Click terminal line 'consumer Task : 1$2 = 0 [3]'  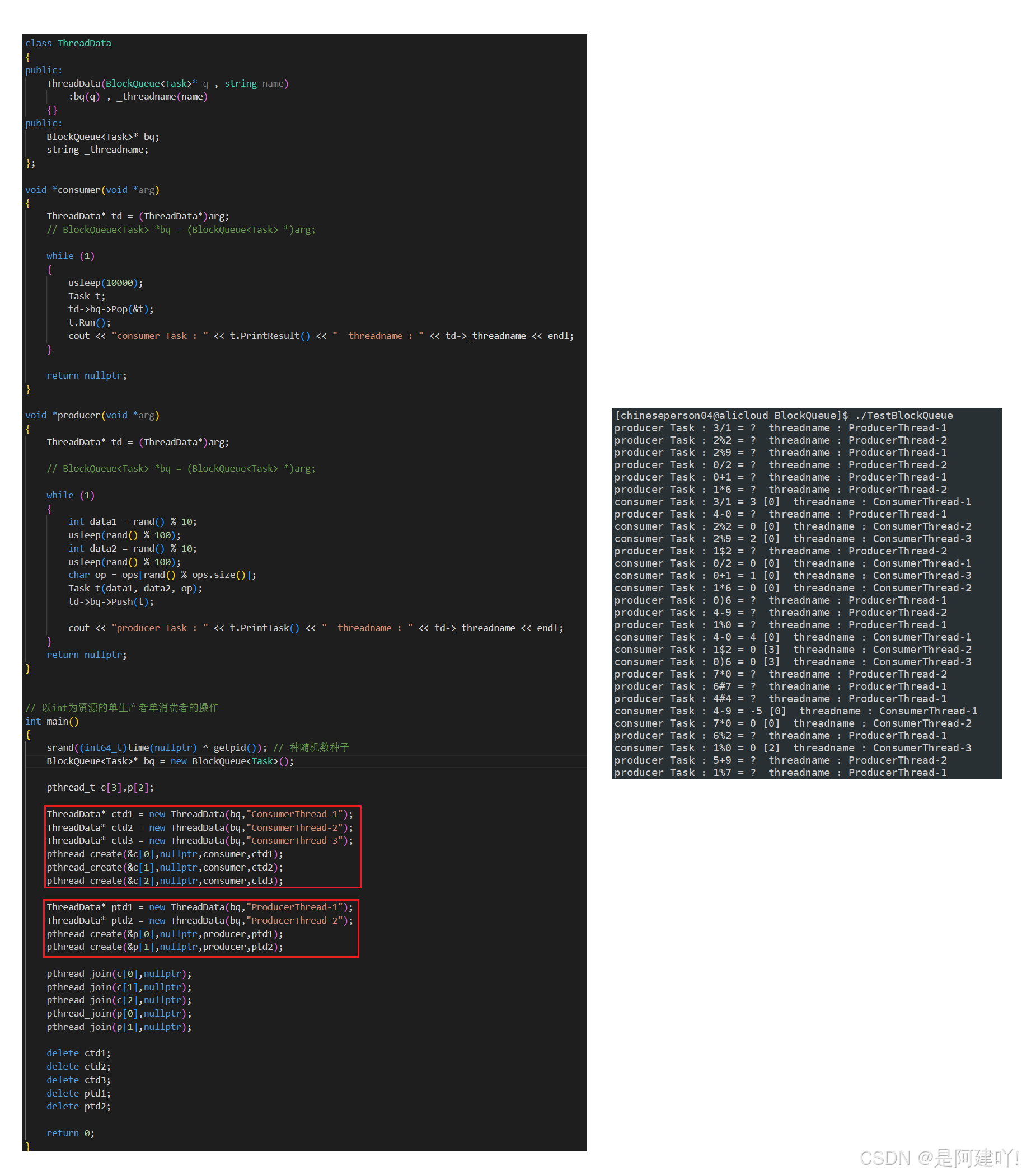pyautogui.click(x=793, y=650)
